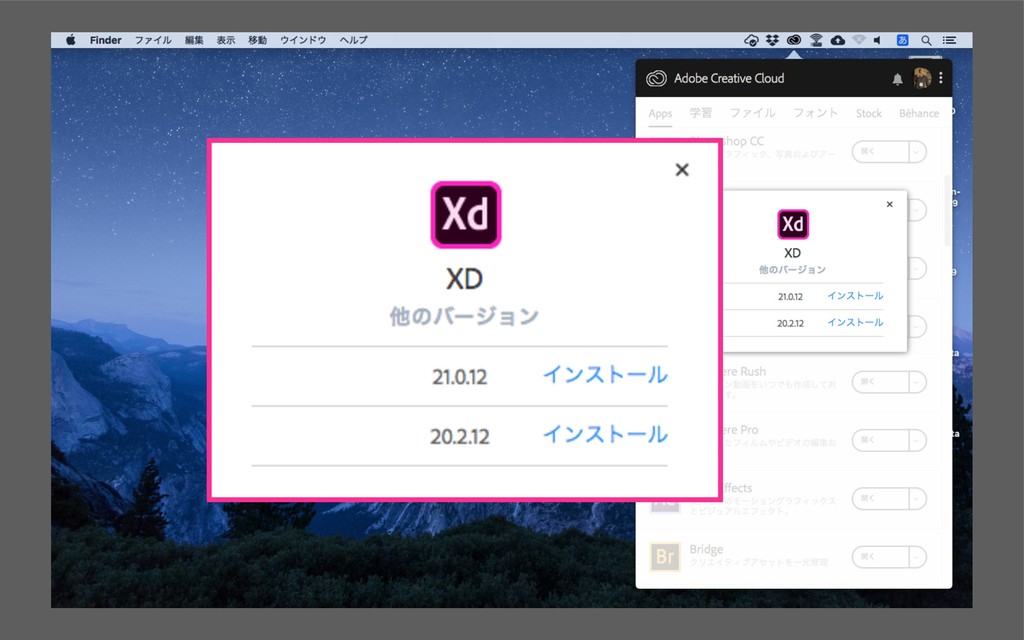Open the ファイル menu in the menu bar
Viewport: 1024px width, 640px height.
[x=153, y=40]
